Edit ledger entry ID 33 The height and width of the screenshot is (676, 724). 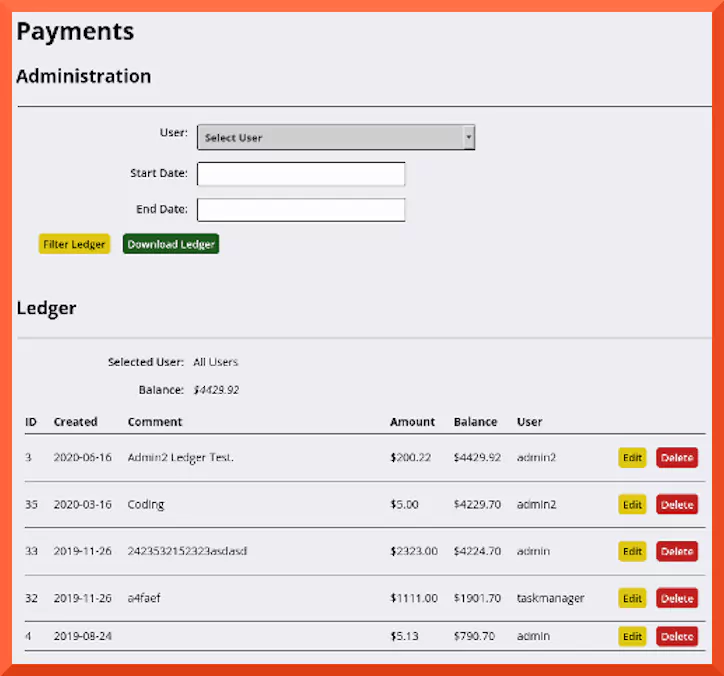(632, 551)
